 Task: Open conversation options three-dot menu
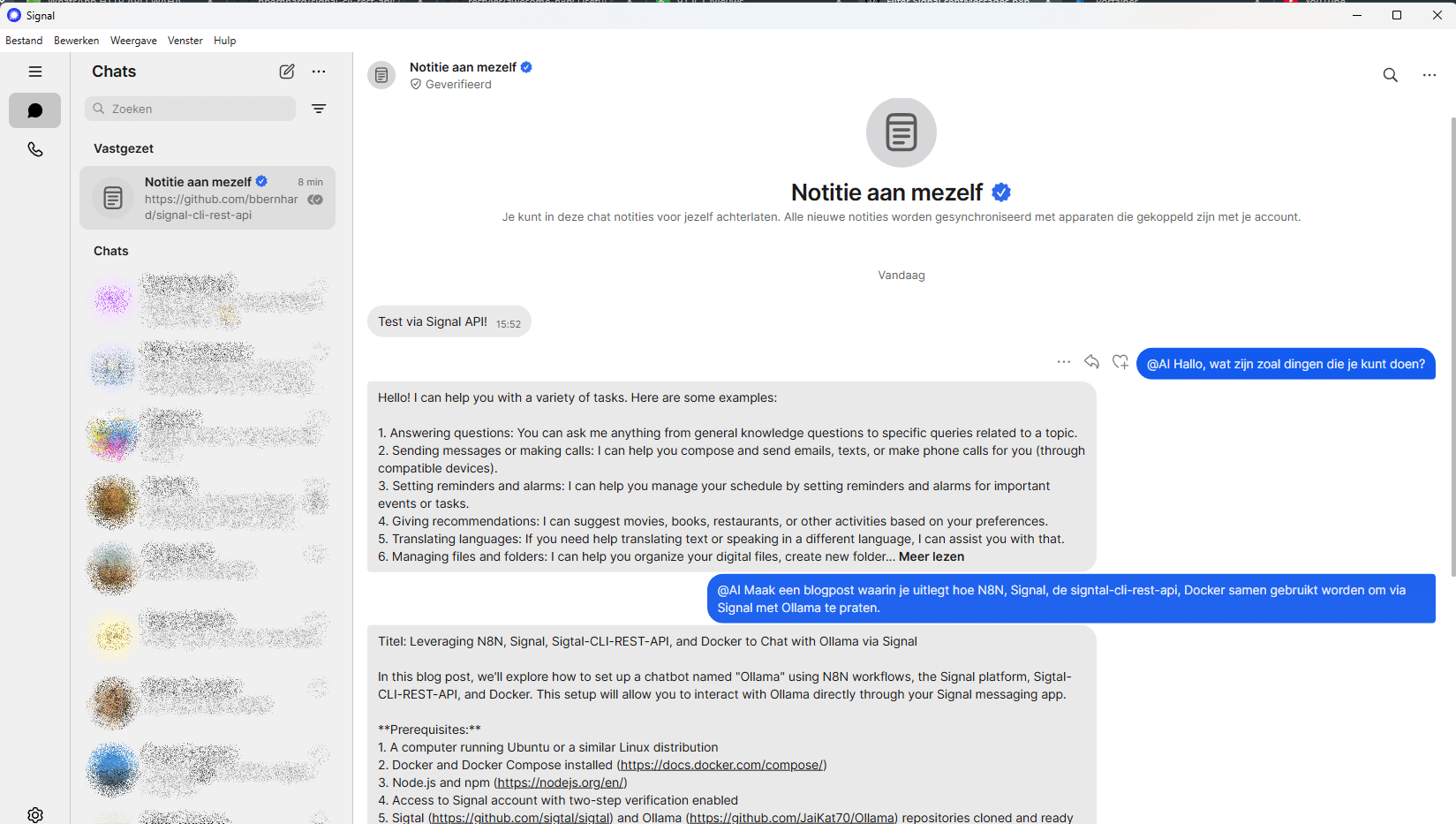pos(1430,75)
